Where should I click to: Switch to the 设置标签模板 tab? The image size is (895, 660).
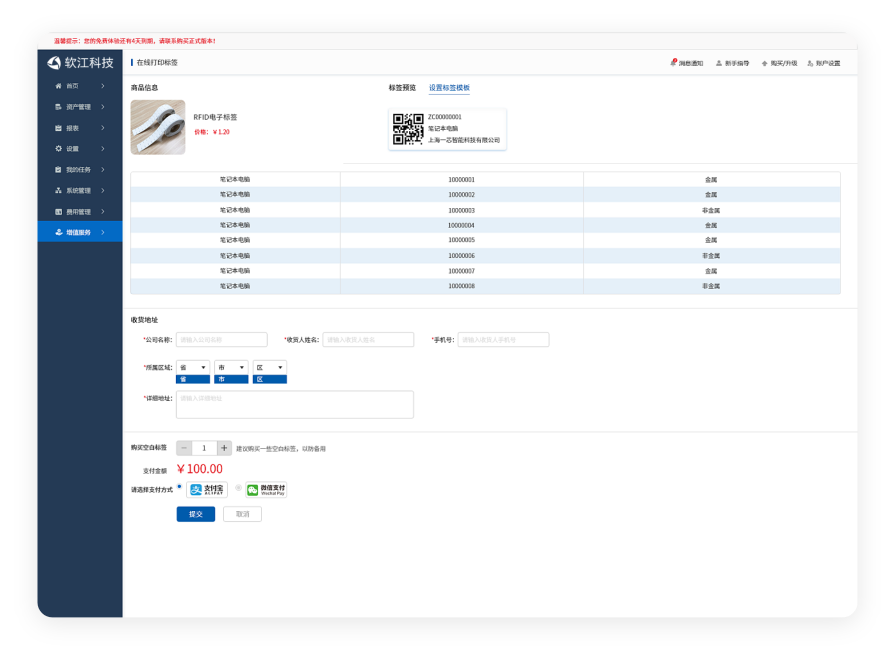pyautogui.click(x=449, y=87)
